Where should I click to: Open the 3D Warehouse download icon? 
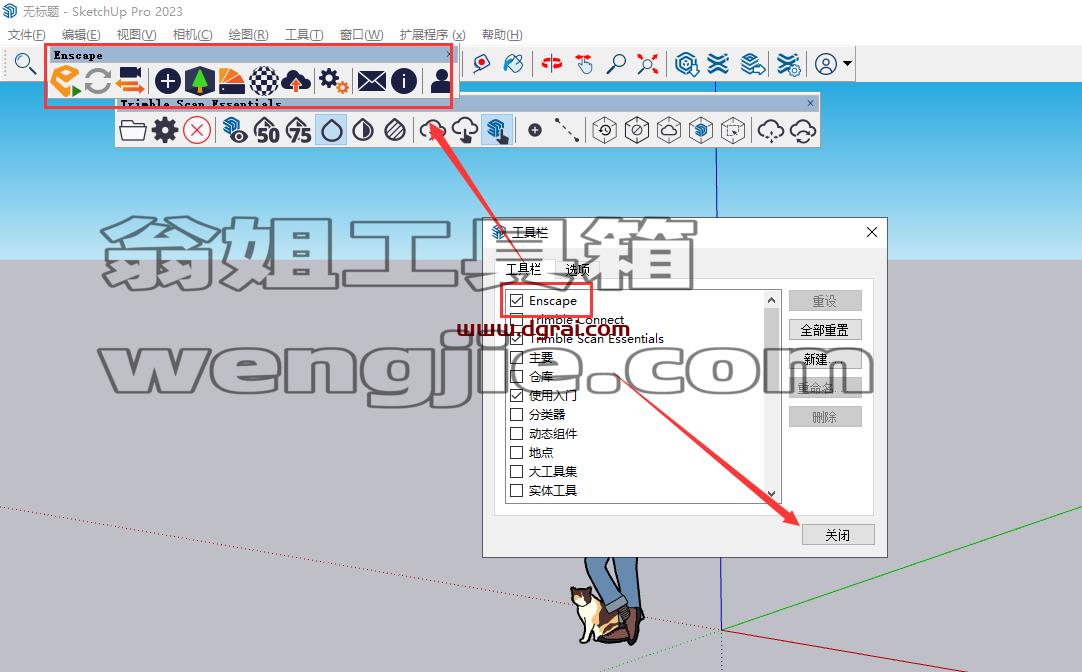pos(687,64)
